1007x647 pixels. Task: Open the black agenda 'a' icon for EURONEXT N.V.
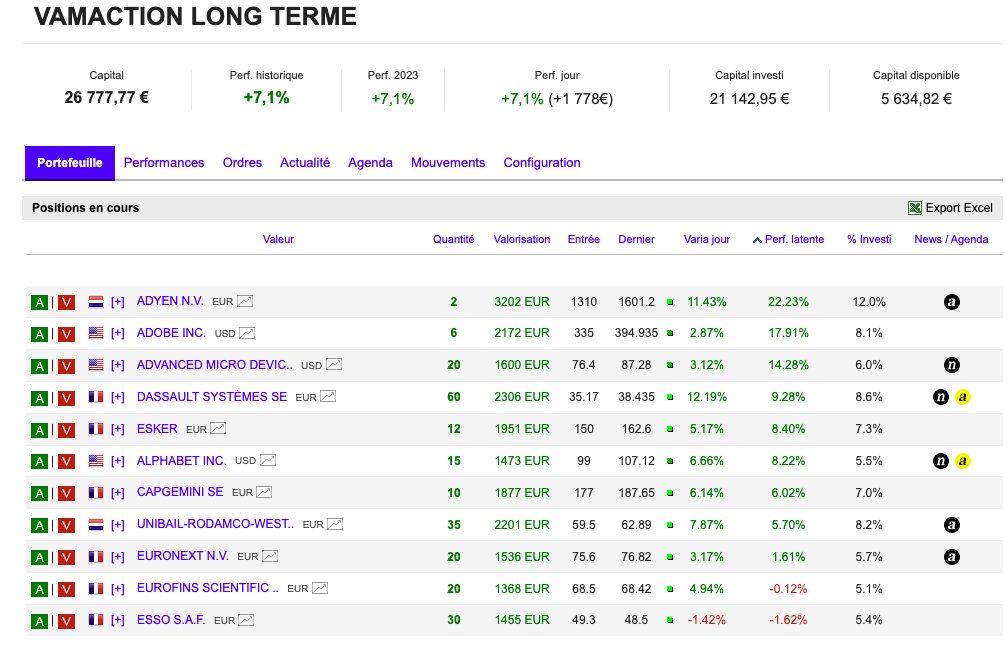952,557
